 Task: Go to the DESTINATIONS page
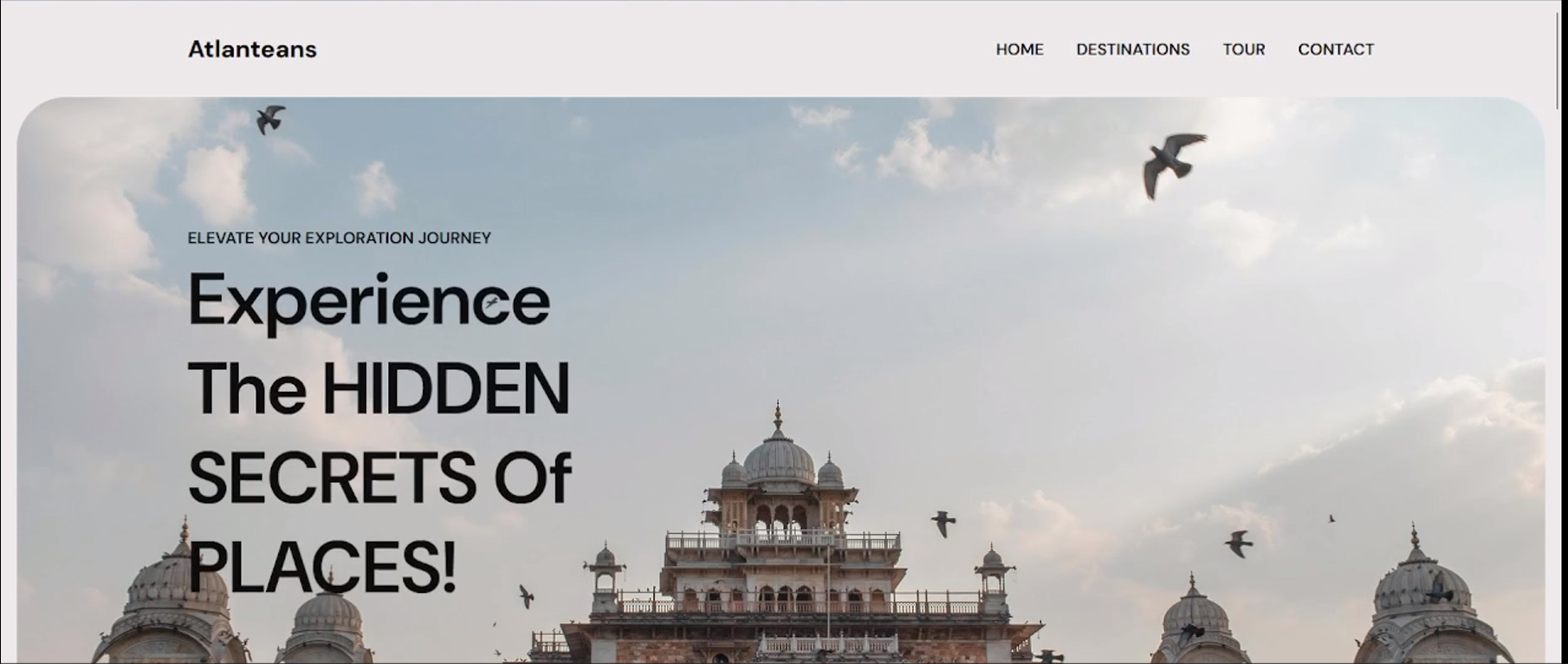coord(1133,49)
